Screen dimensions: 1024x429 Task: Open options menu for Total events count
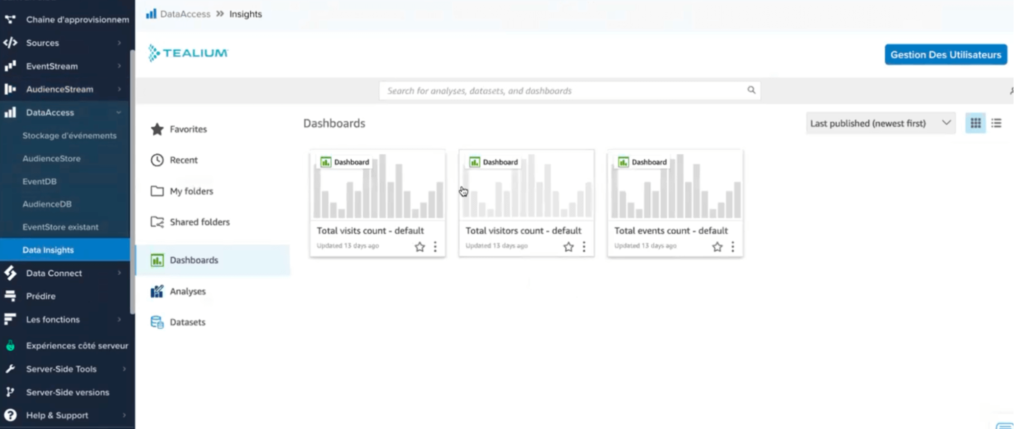point(733,247)
